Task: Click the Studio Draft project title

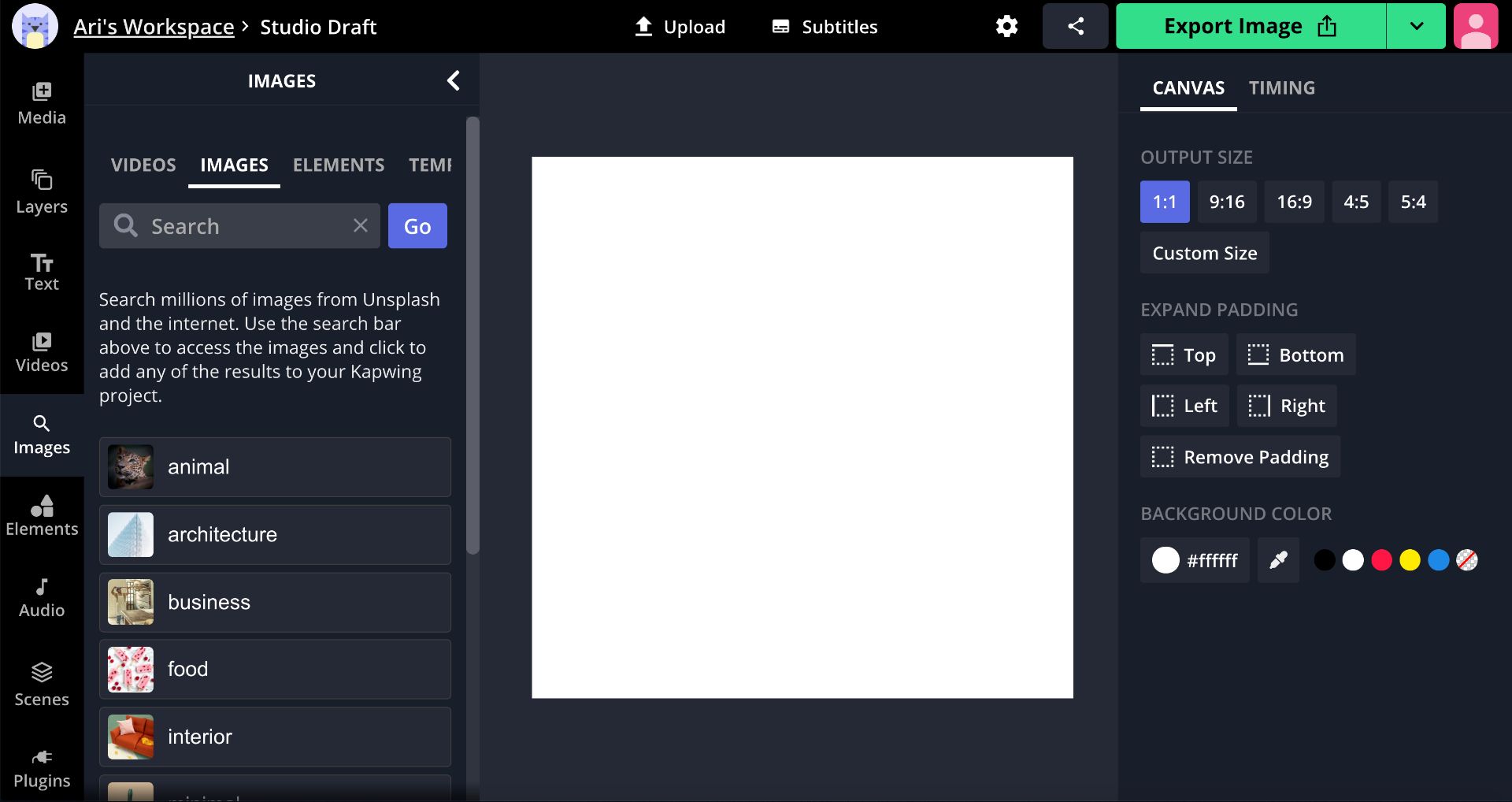Action: [x=318, y=27]
